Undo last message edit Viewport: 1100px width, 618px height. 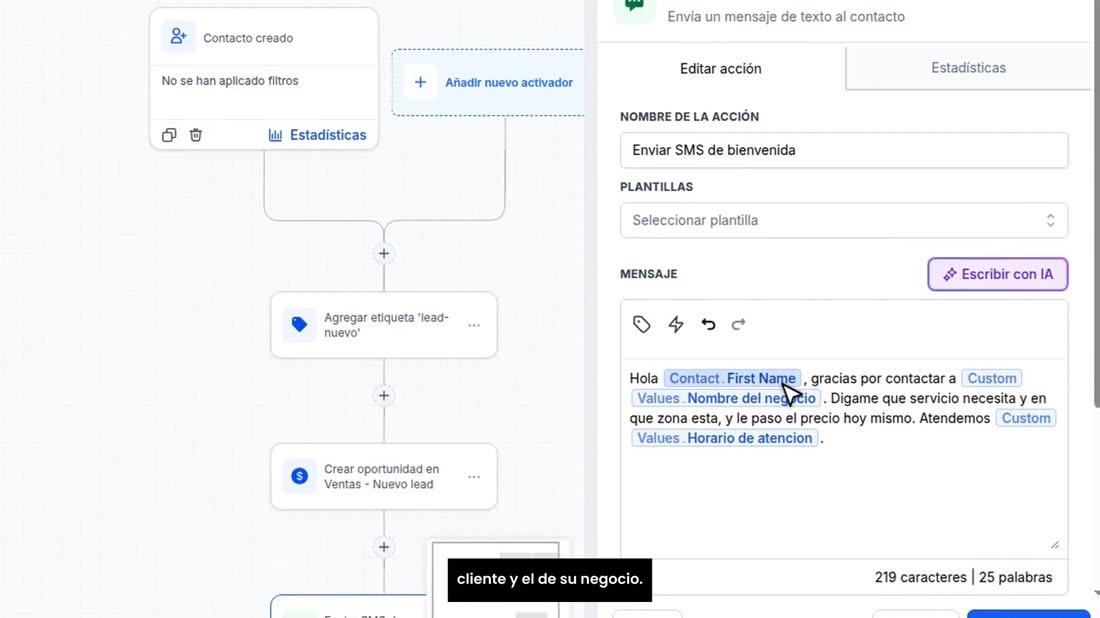pyautogui.click(x=709, y=324)
